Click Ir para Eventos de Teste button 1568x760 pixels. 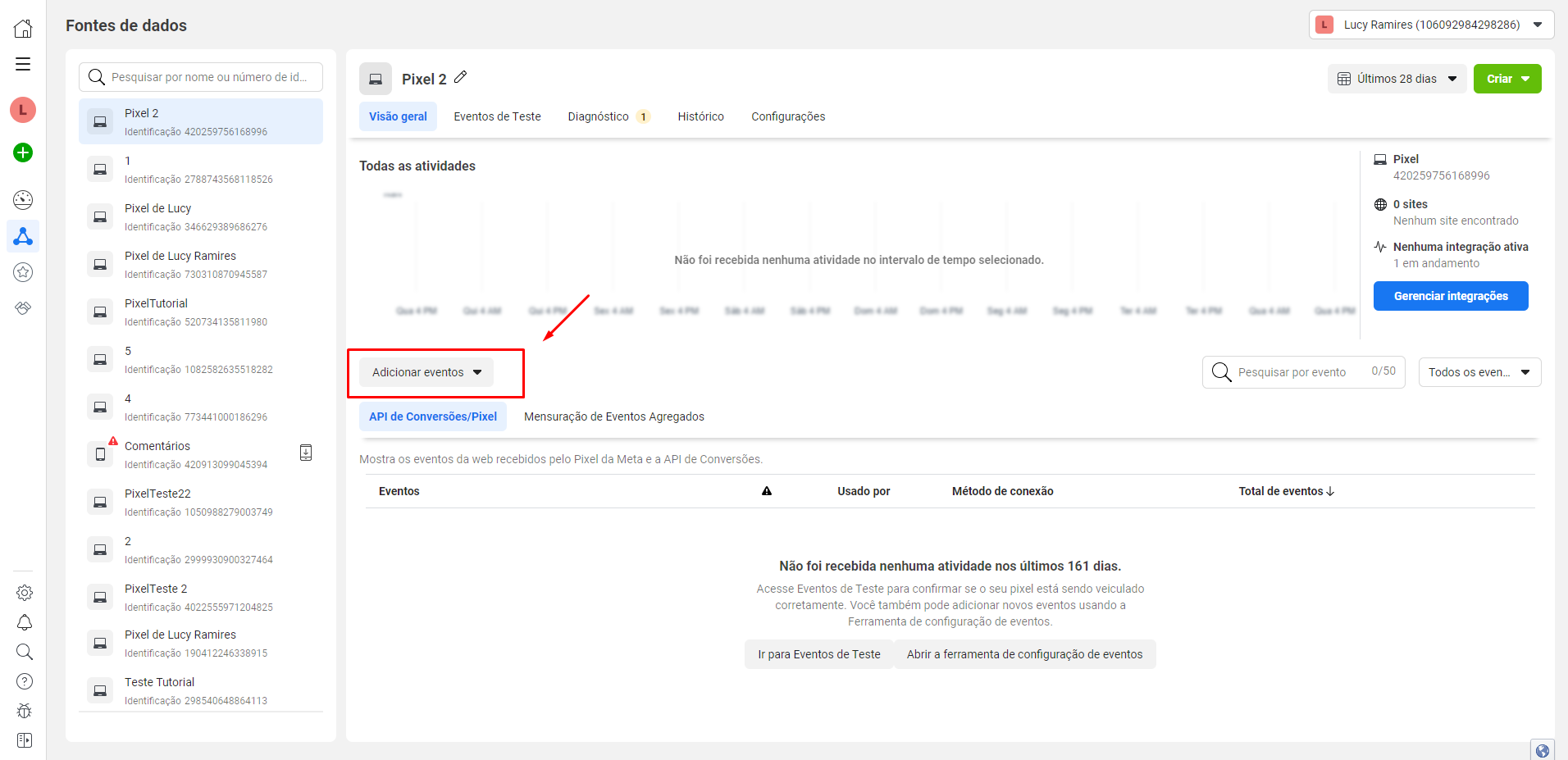[819, 654]
